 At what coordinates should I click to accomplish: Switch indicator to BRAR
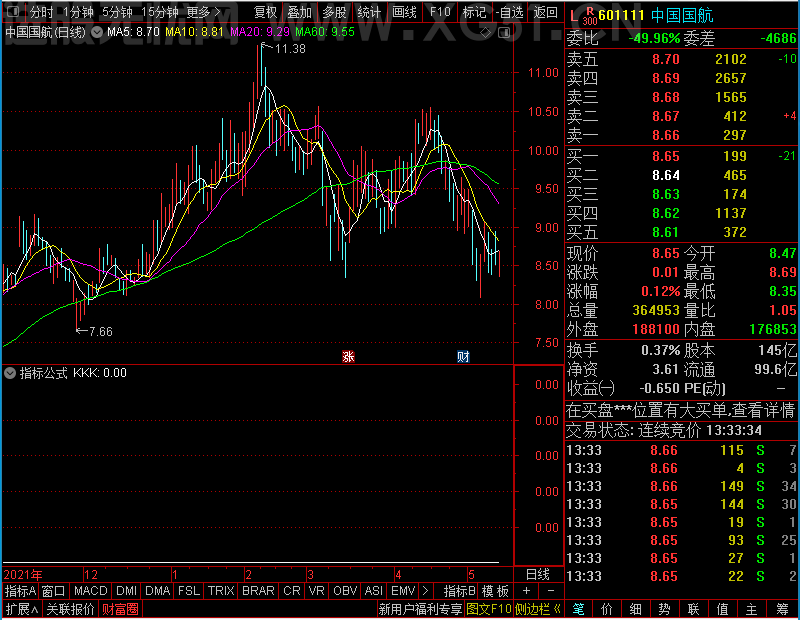click(258, 591)
